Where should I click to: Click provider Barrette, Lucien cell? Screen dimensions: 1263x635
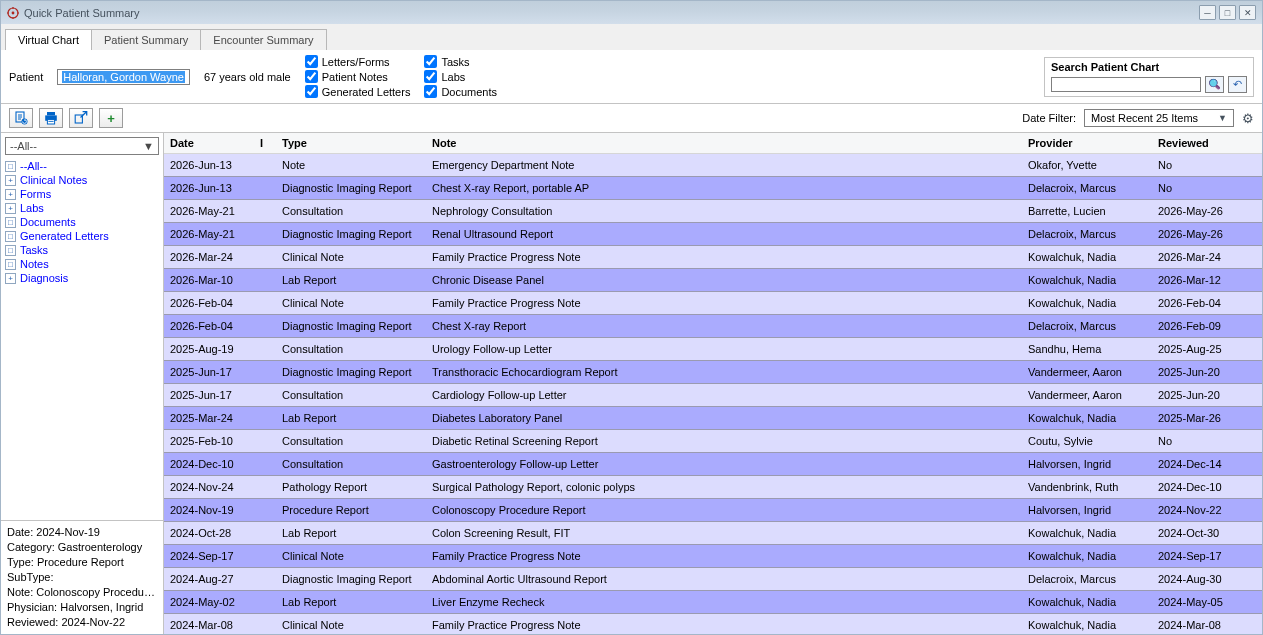[x=1067, y=211]
